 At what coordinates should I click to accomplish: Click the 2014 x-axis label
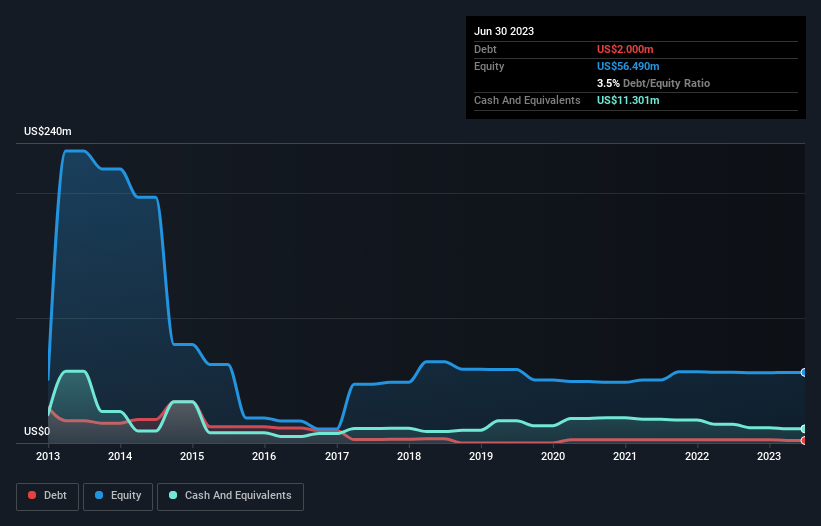[120, 456]
